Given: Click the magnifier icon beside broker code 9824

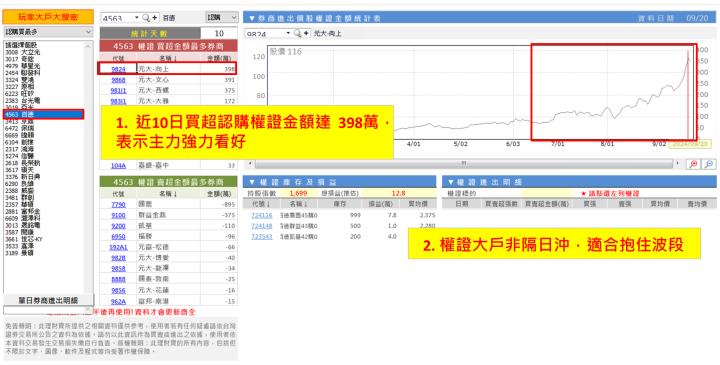Looking at the screenshot, I should click(298, 34).
